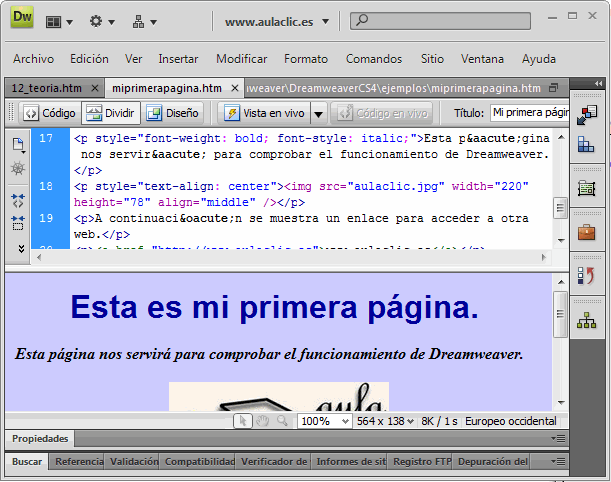This screenshot has width=611, height=482.
Task: Click the design view scrollbar down arrow
Action: click(x=561, y=403)
